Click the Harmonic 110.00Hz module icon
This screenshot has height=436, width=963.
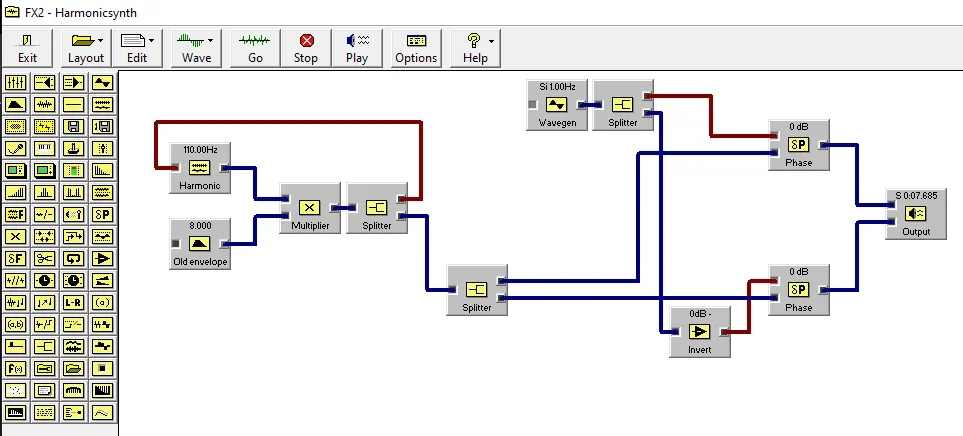(x=200, y=167)
